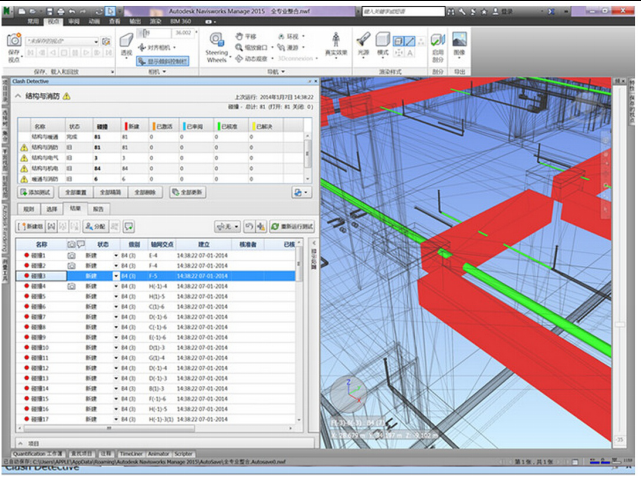Click Enable Sectioning (启用剖分) icon

pyautogui.click(x=438, y=40)
